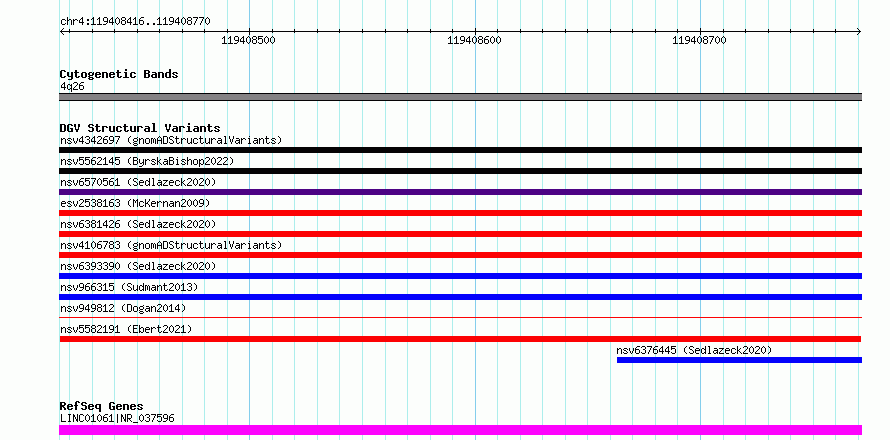
Task: Select the magenta LINC01061 gene bar
Action: point(460,430)
